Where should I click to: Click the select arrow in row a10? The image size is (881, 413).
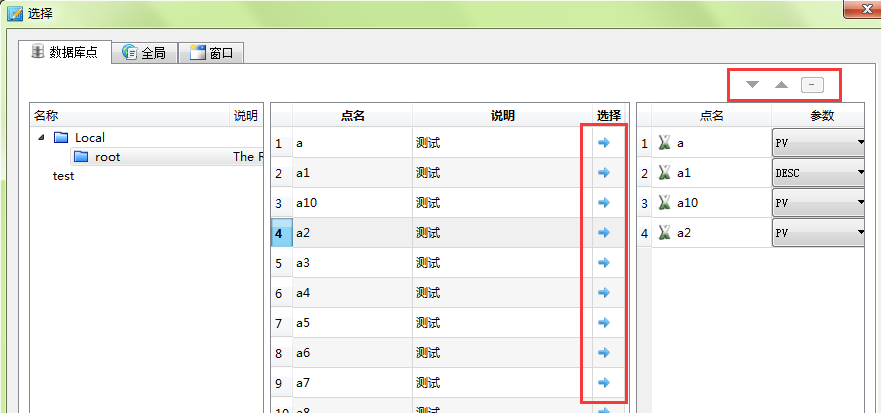pyautogui.click(x=604, y=202)
